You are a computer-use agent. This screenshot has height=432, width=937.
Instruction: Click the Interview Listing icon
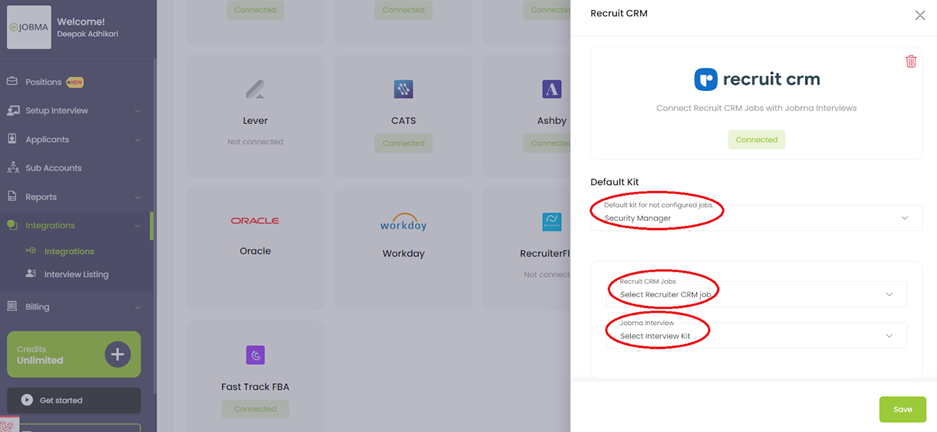coord(31,273)
